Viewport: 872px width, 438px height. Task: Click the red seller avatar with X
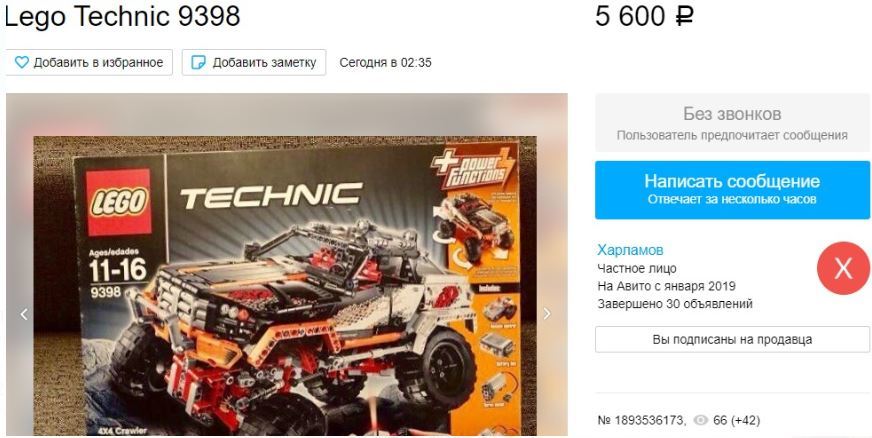843,268
